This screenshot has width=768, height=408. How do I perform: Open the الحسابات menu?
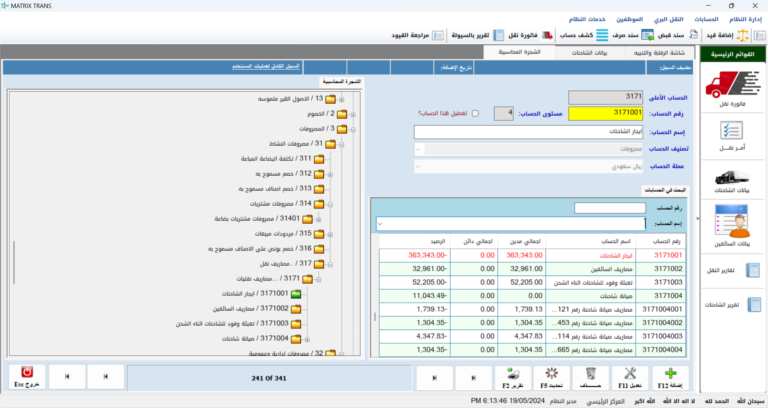(706, 19)
